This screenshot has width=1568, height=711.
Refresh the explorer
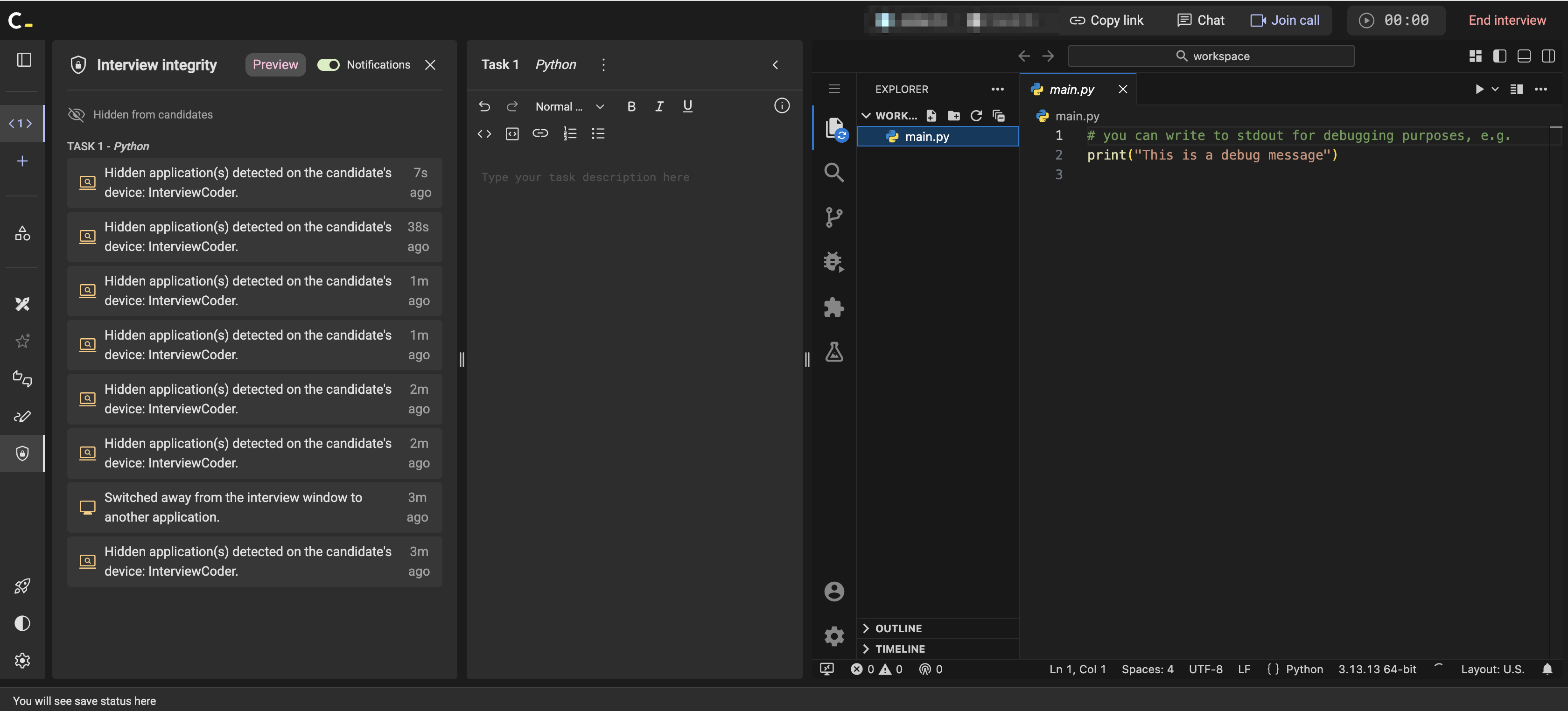pos(976,116)
